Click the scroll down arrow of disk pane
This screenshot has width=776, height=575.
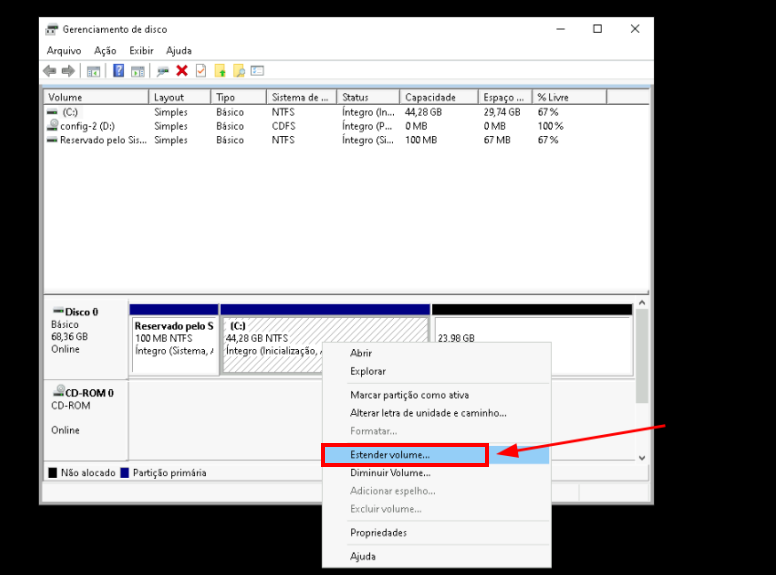click(642, 458)
